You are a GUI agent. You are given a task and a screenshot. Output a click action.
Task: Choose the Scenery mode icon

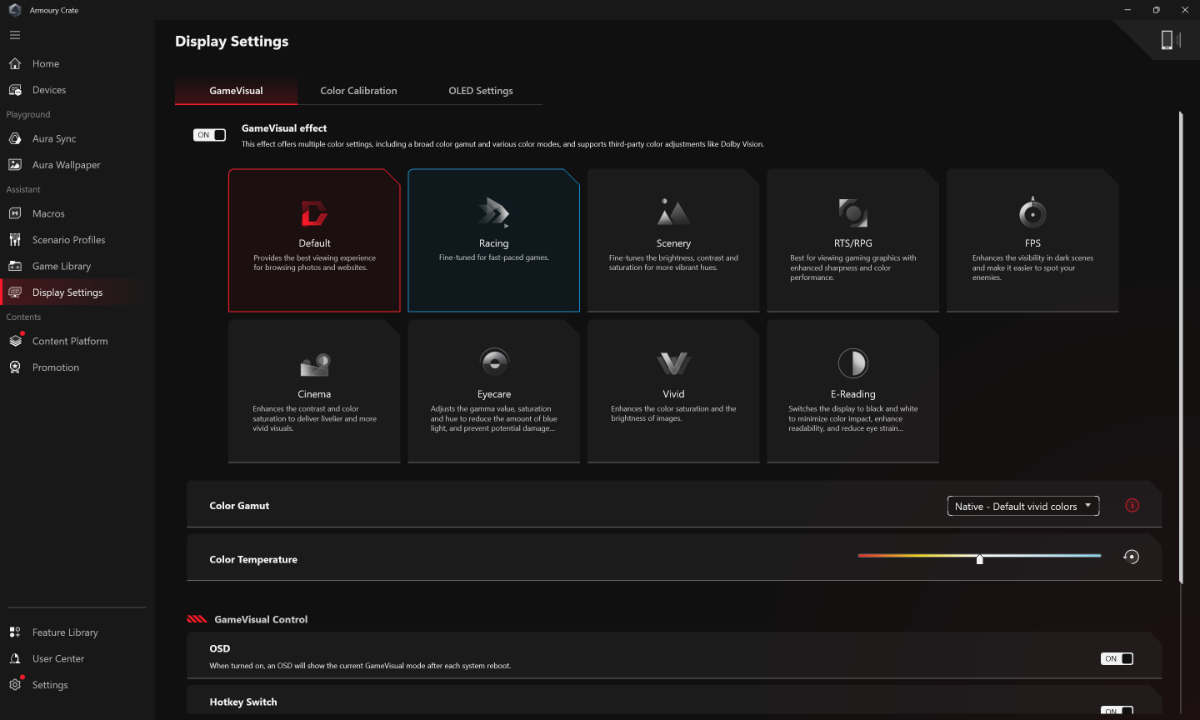pyautogui.click(x=673, y=212)
